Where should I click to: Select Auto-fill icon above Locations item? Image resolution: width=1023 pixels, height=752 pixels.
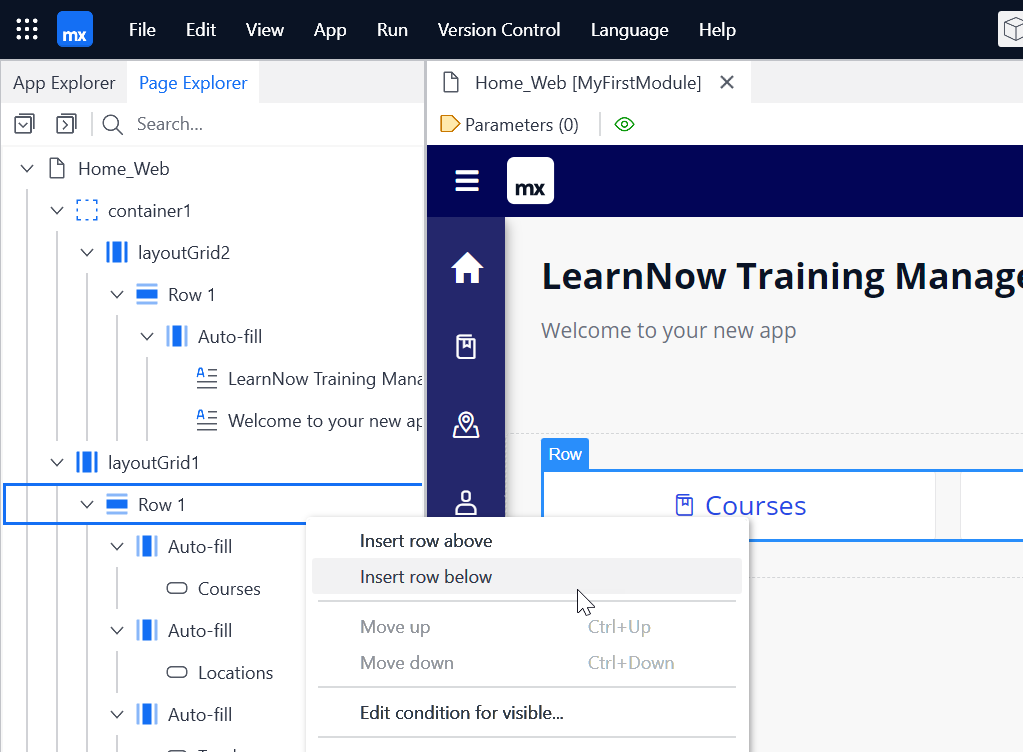(x=147, y=631)
